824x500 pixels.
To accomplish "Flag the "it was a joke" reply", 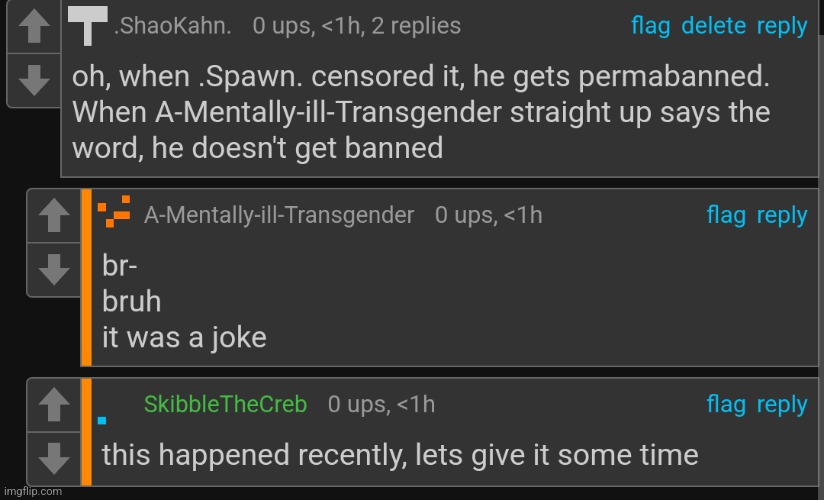I will [x=726, y=215].
